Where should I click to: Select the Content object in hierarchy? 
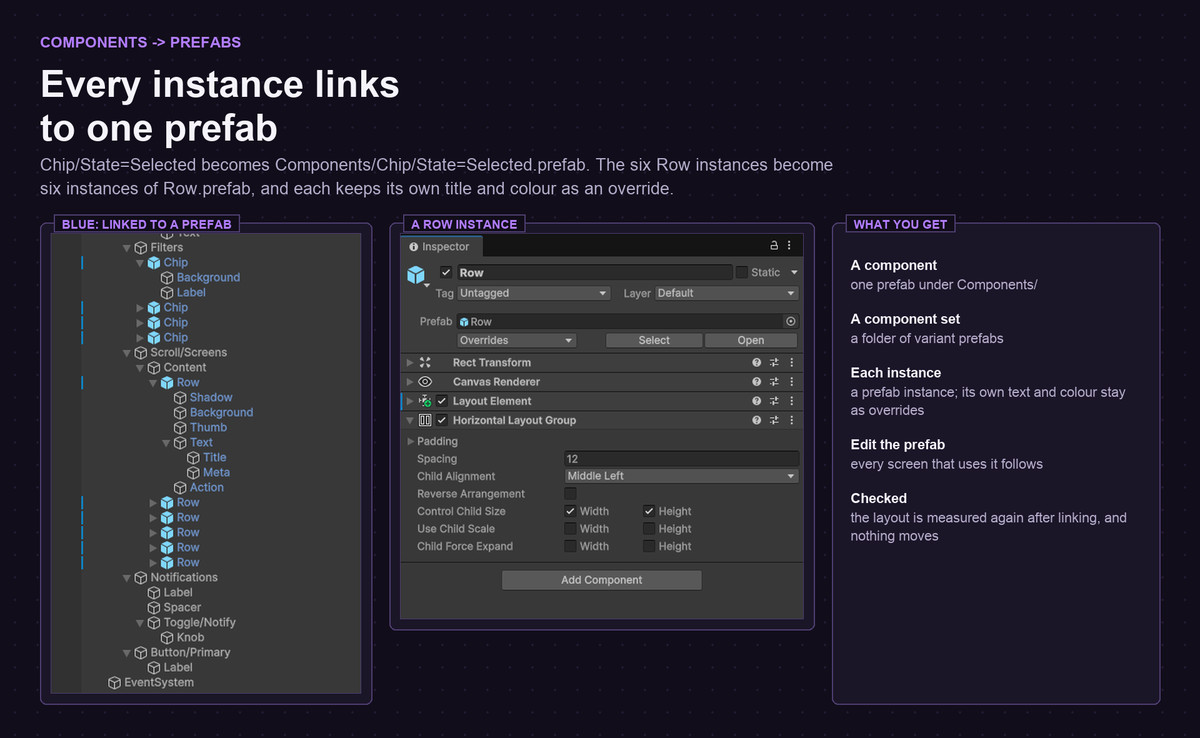[185, 367]
